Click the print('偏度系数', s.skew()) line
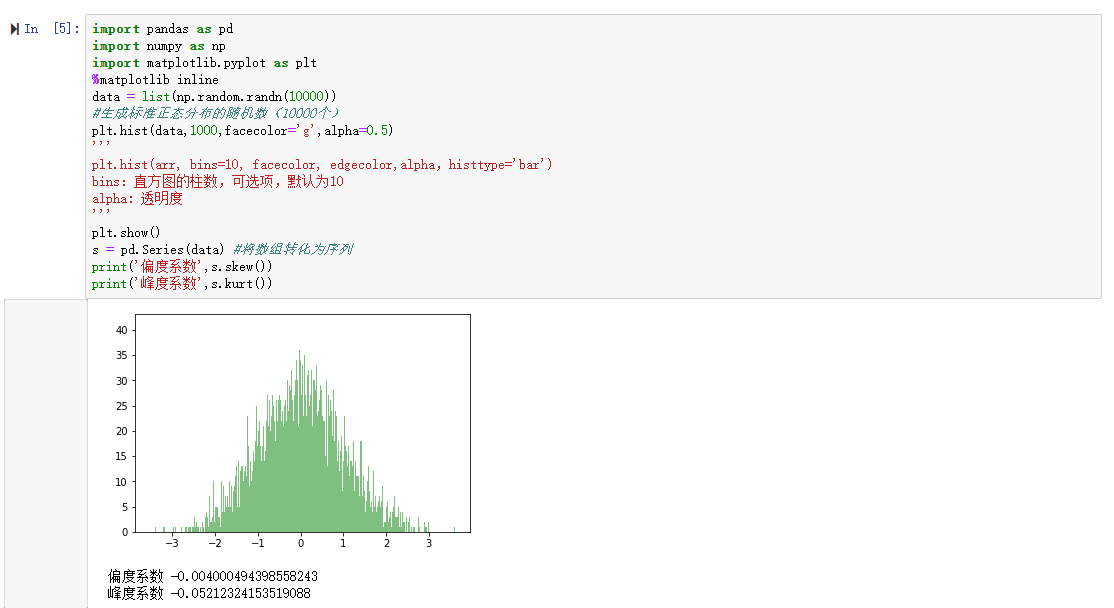This screenshot has height=608, width=1114. click(x=182, y=267)
